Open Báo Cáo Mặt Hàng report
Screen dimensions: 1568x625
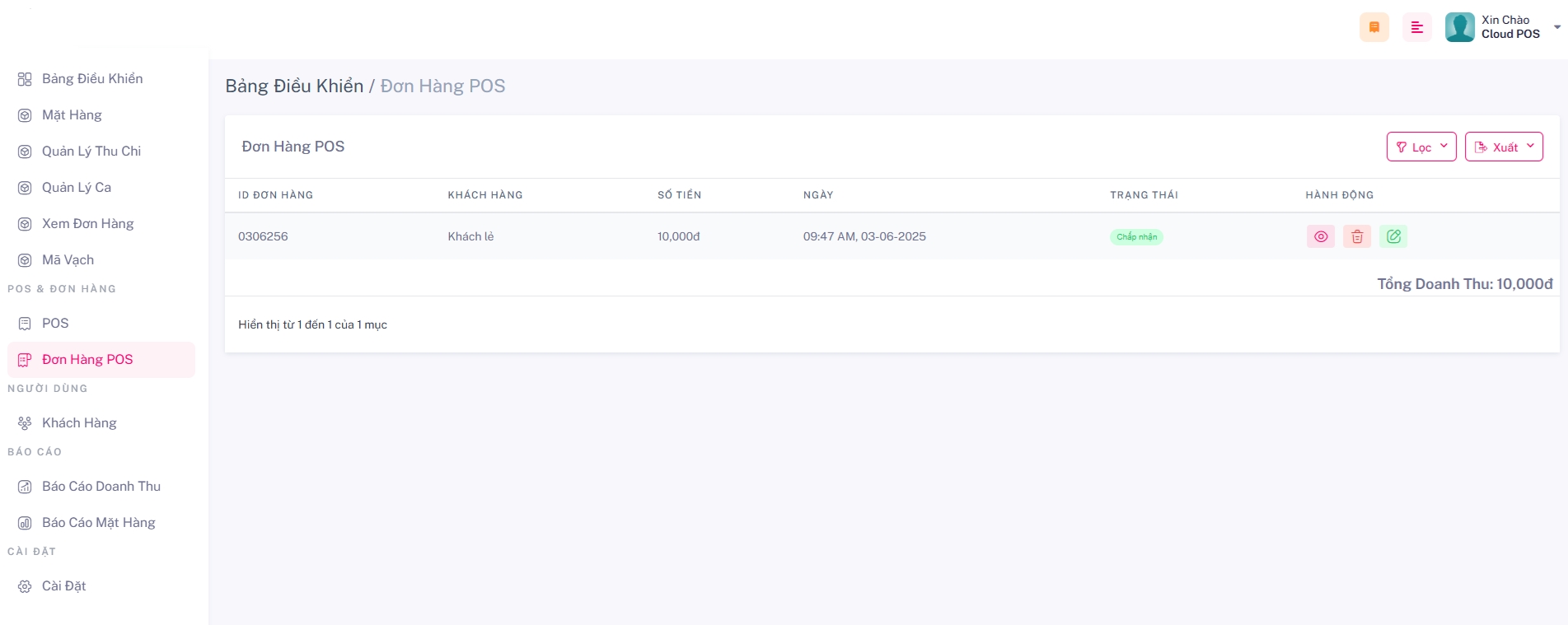point(98,523)
